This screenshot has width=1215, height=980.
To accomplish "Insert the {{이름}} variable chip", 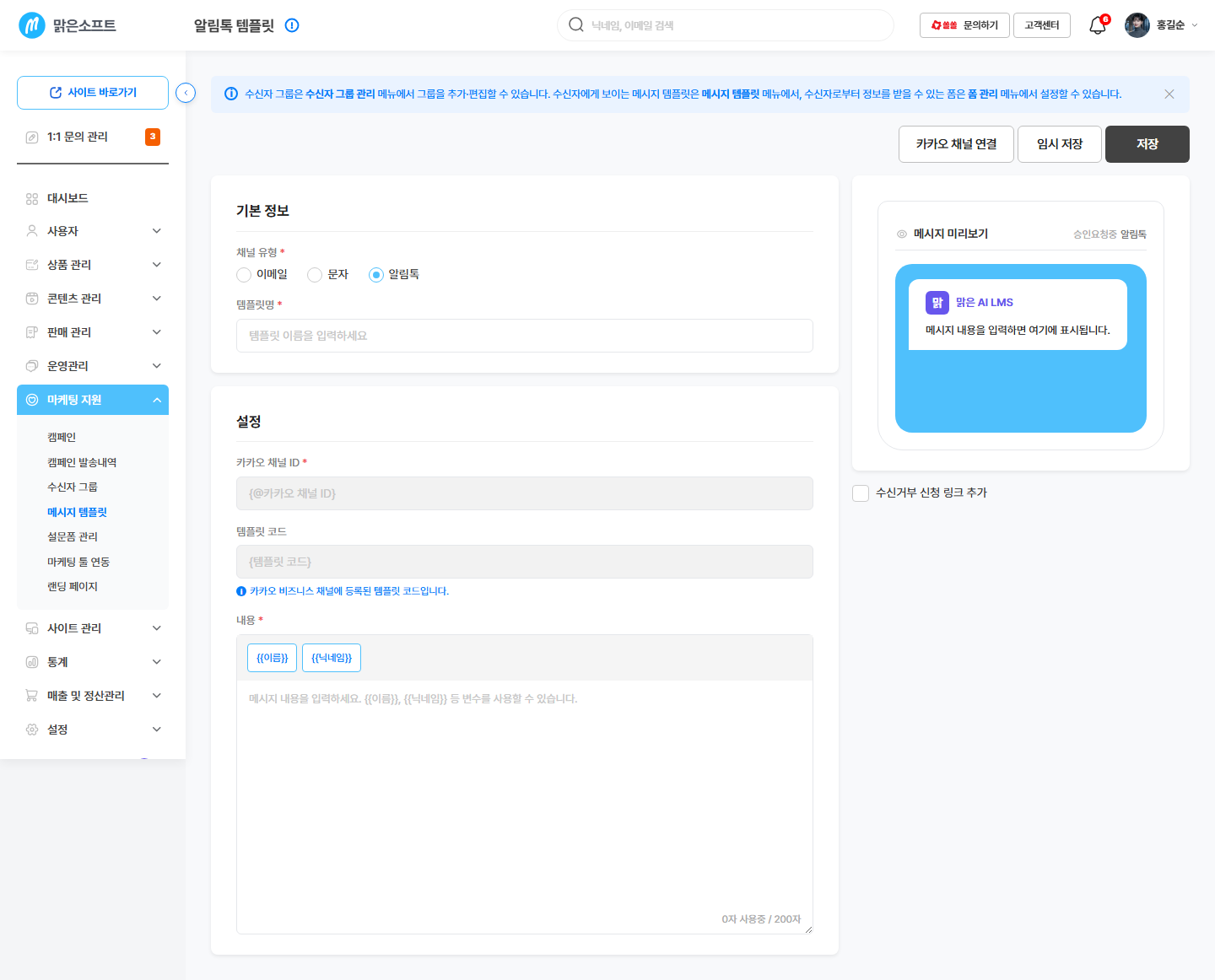I will tap(272, 658).
